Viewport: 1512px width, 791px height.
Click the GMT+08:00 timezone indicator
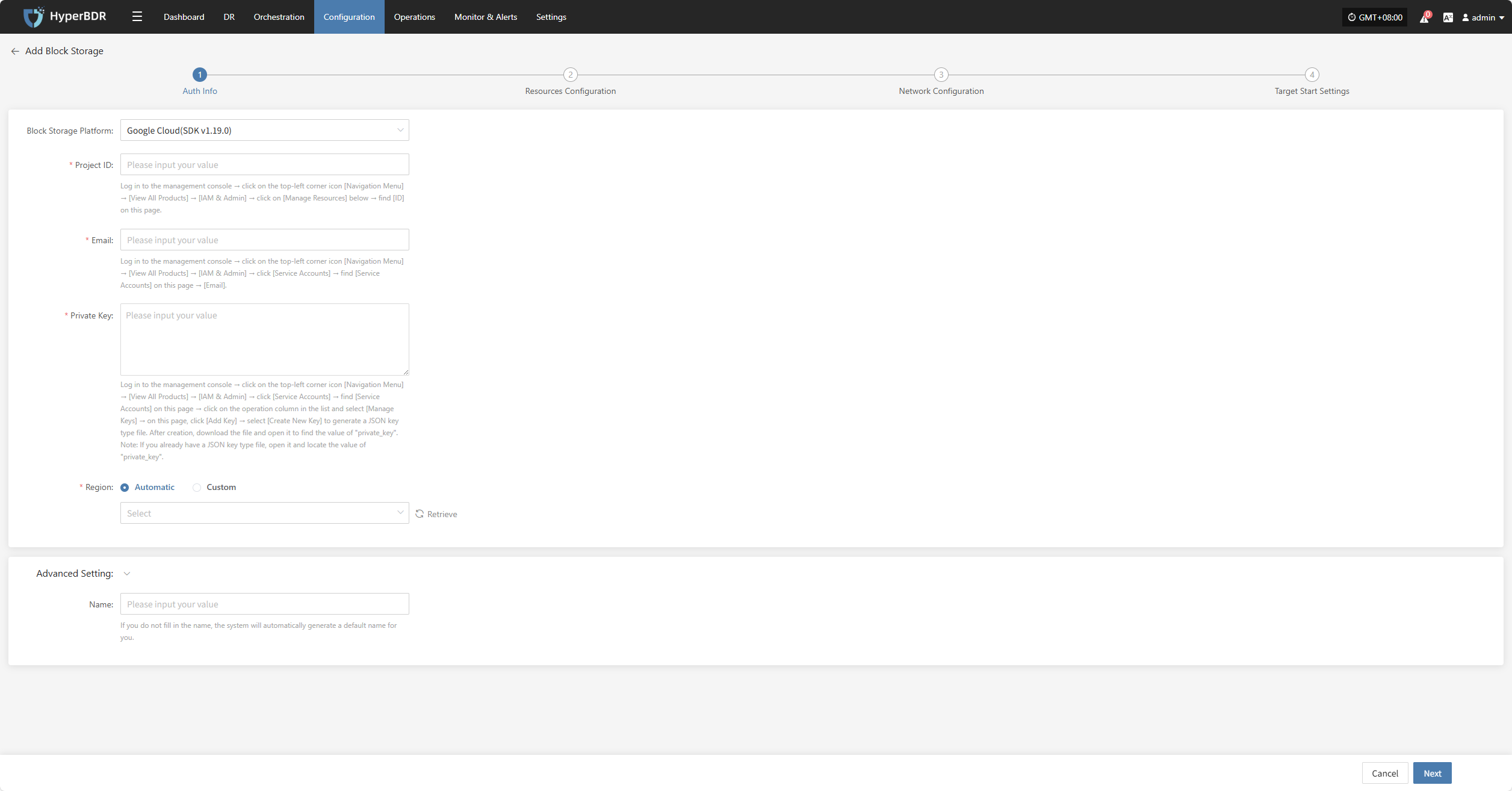tap(1375, 17)
